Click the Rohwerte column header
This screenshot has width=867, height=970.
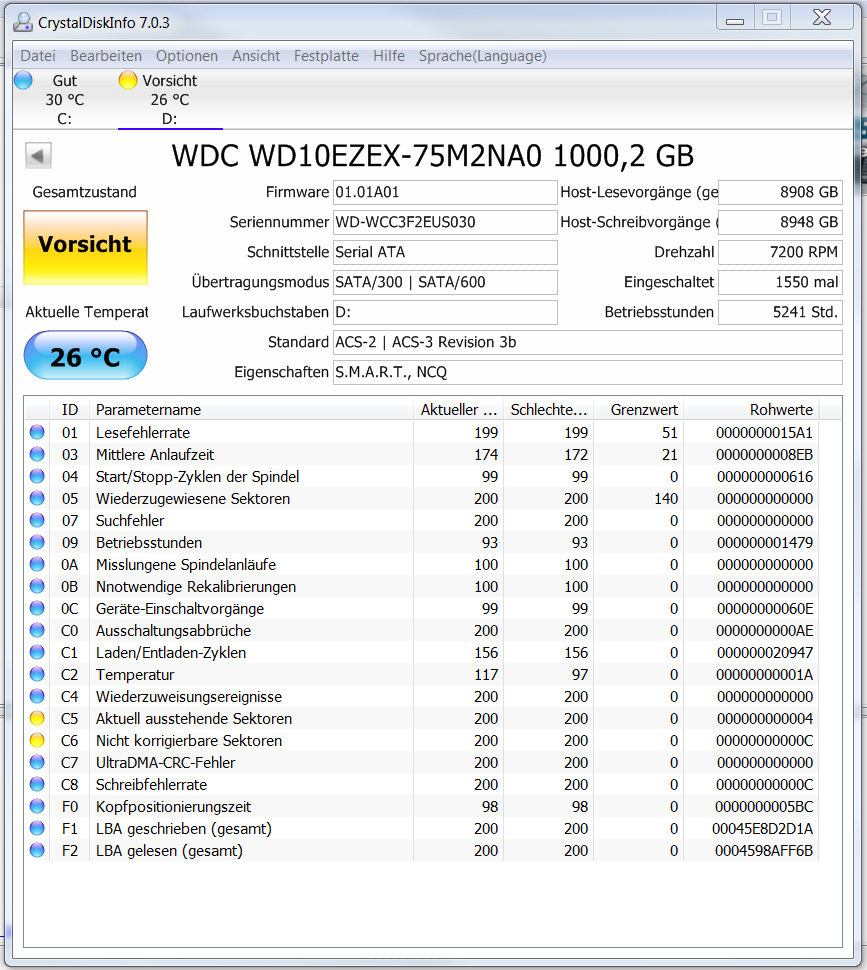pyautogui.click(x=751, y=410)
